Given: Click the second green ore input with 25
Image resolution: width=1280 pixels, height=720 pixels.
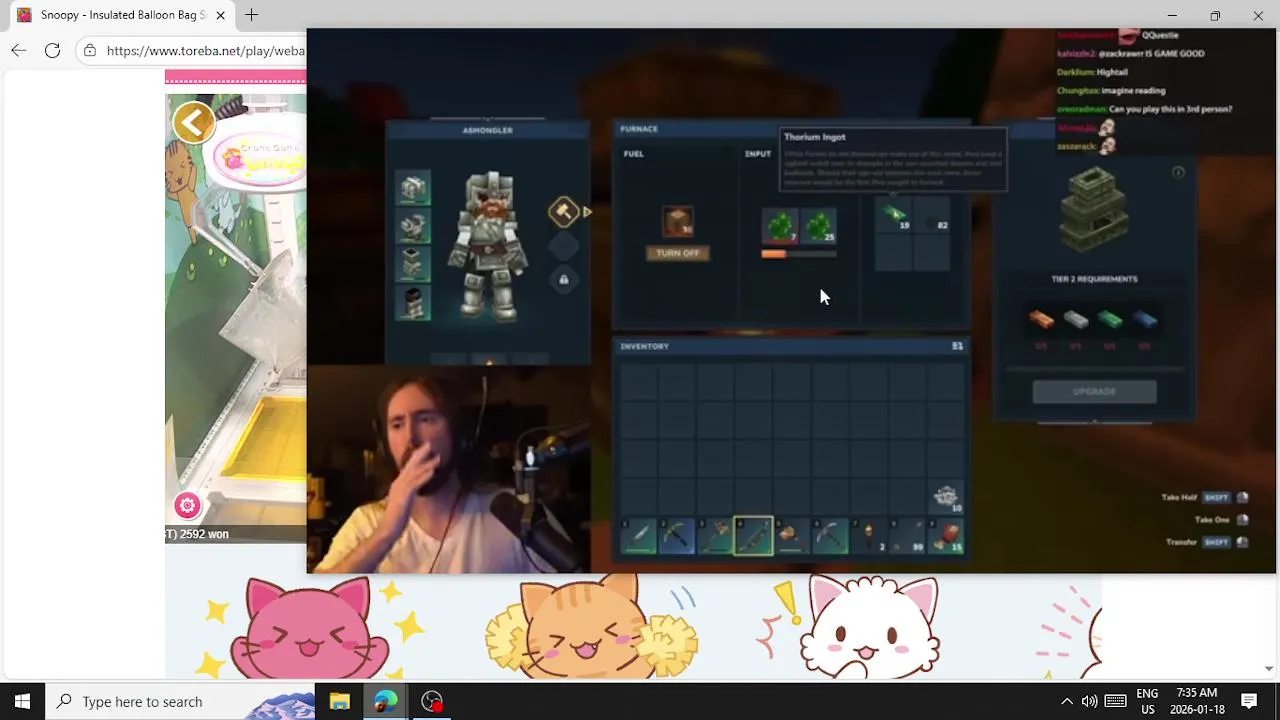Looking at the screenshot, I should coord(819,226).
